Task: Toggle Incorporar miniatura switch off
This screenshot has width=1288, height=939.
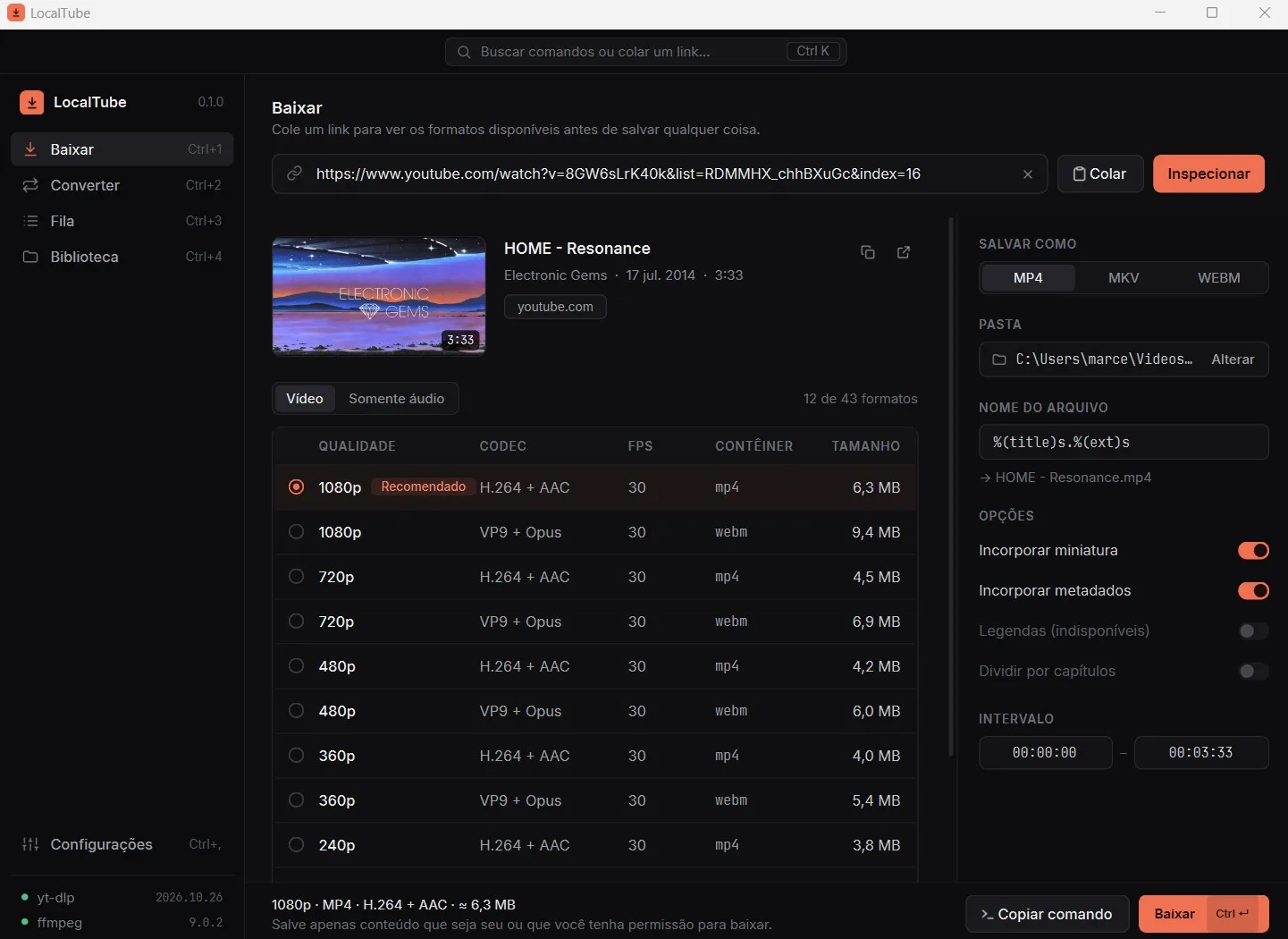Action: point(1253,550)
